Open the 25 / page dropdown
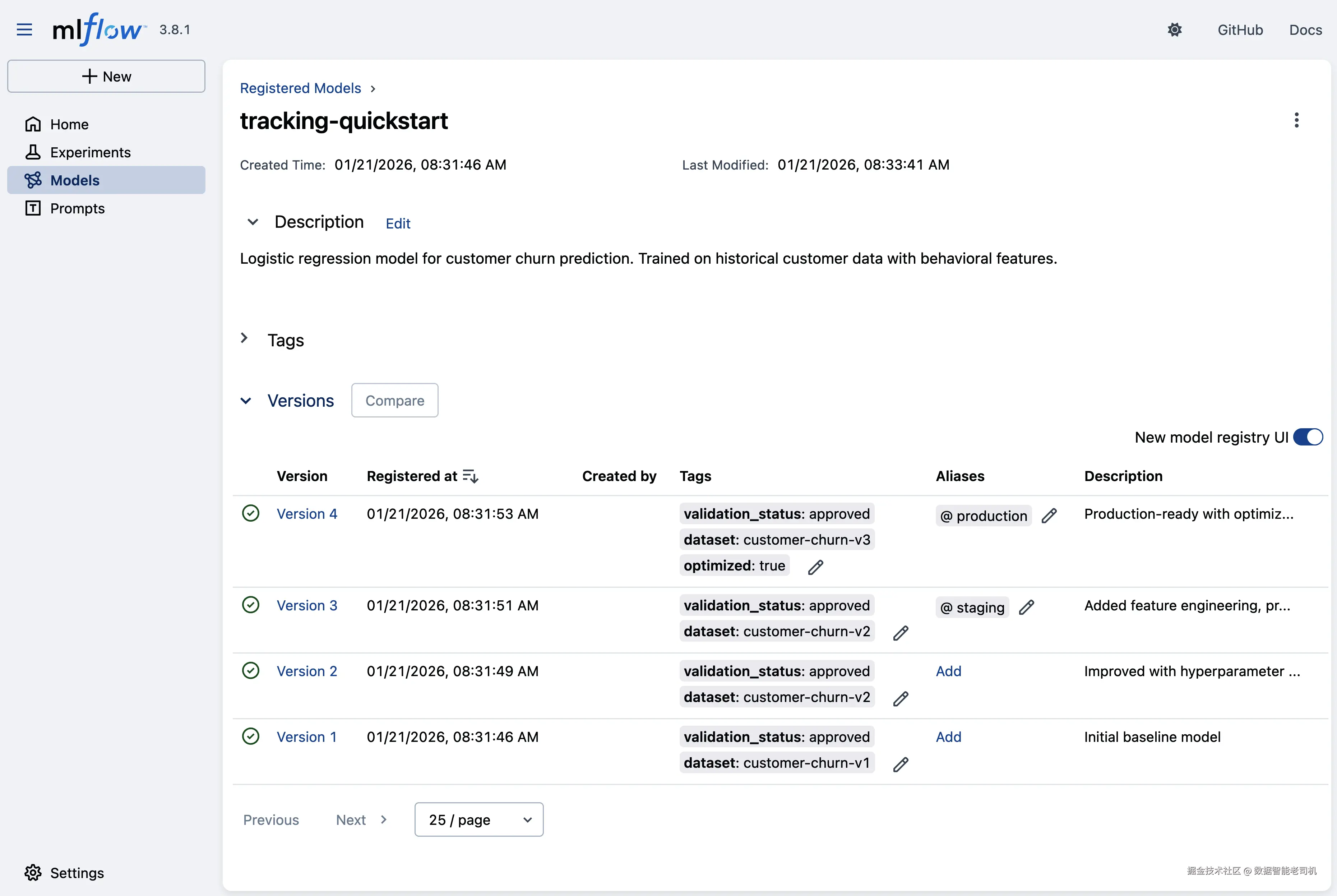 pyautogui.click(x=479, y=820)
